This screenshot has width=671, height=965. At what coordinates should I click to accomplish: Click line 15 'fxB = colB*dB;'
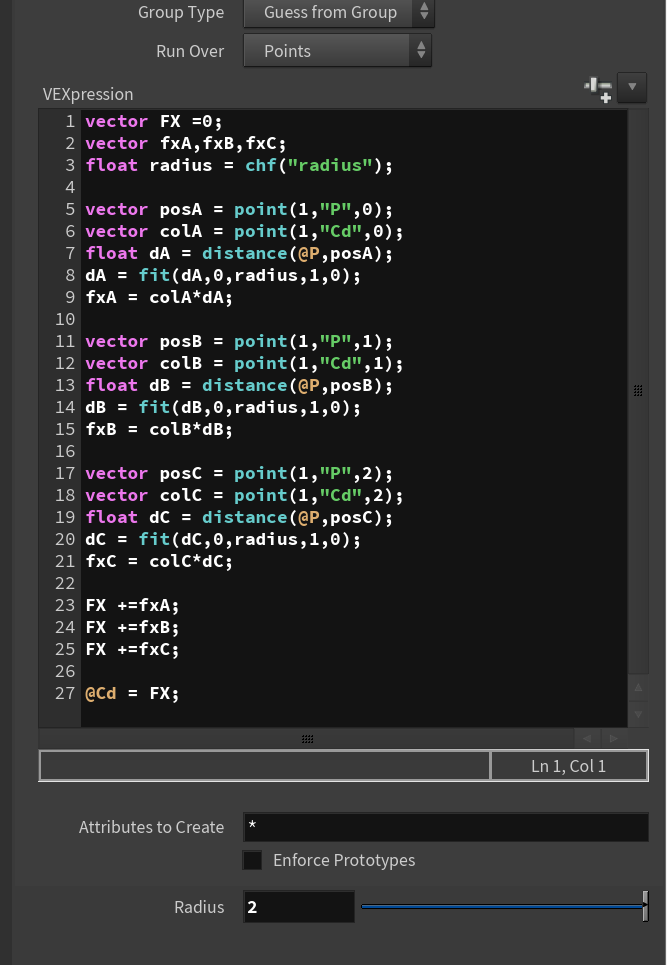click(159, 429)
